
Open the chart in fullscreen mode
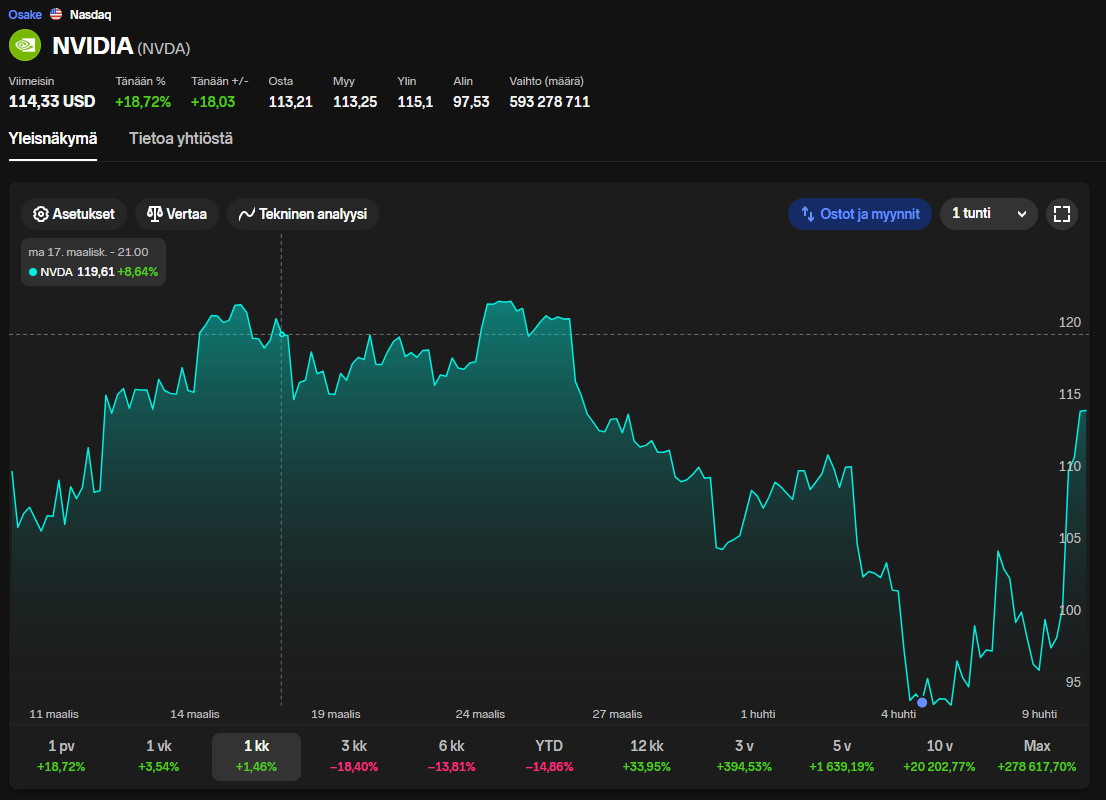coord(1062,214)
